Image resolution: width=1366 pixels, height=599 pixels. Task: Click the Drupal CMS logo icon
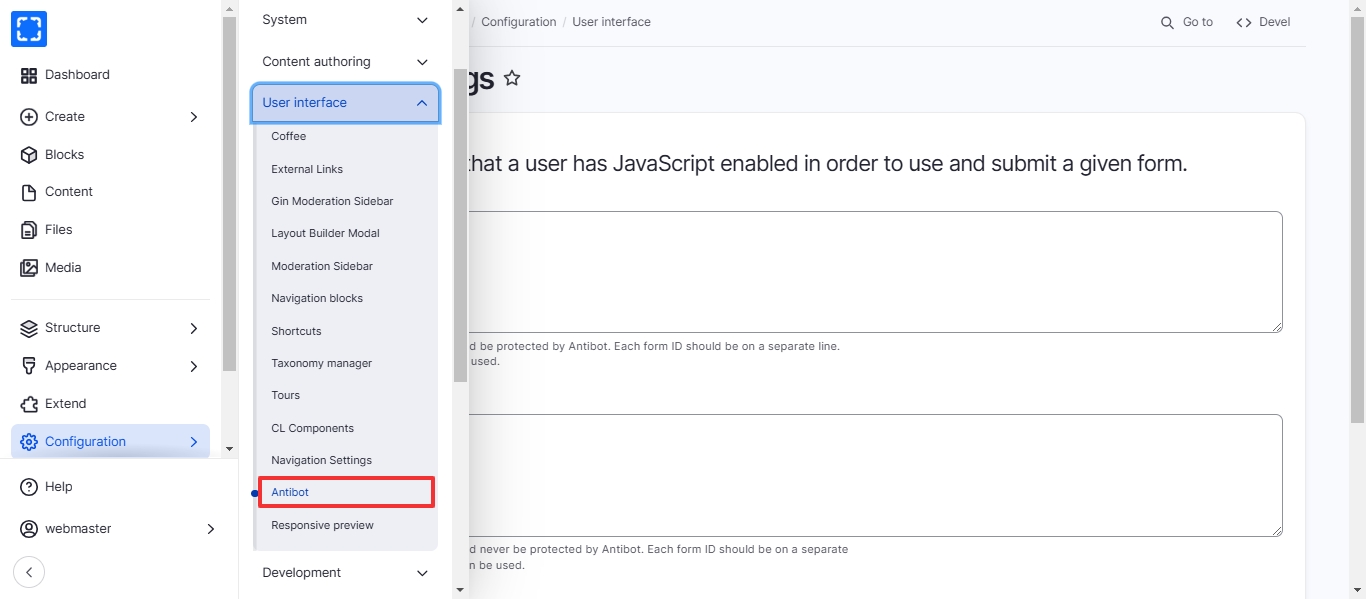[29, 29]
